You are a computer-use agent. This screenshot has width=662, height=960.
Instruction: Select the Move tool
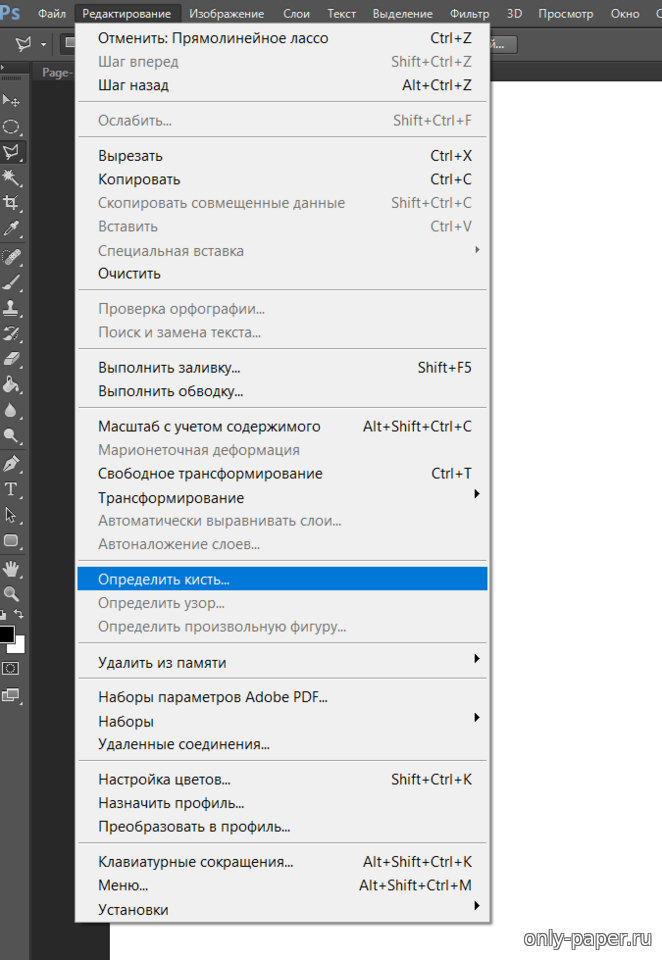click(12, 100)
